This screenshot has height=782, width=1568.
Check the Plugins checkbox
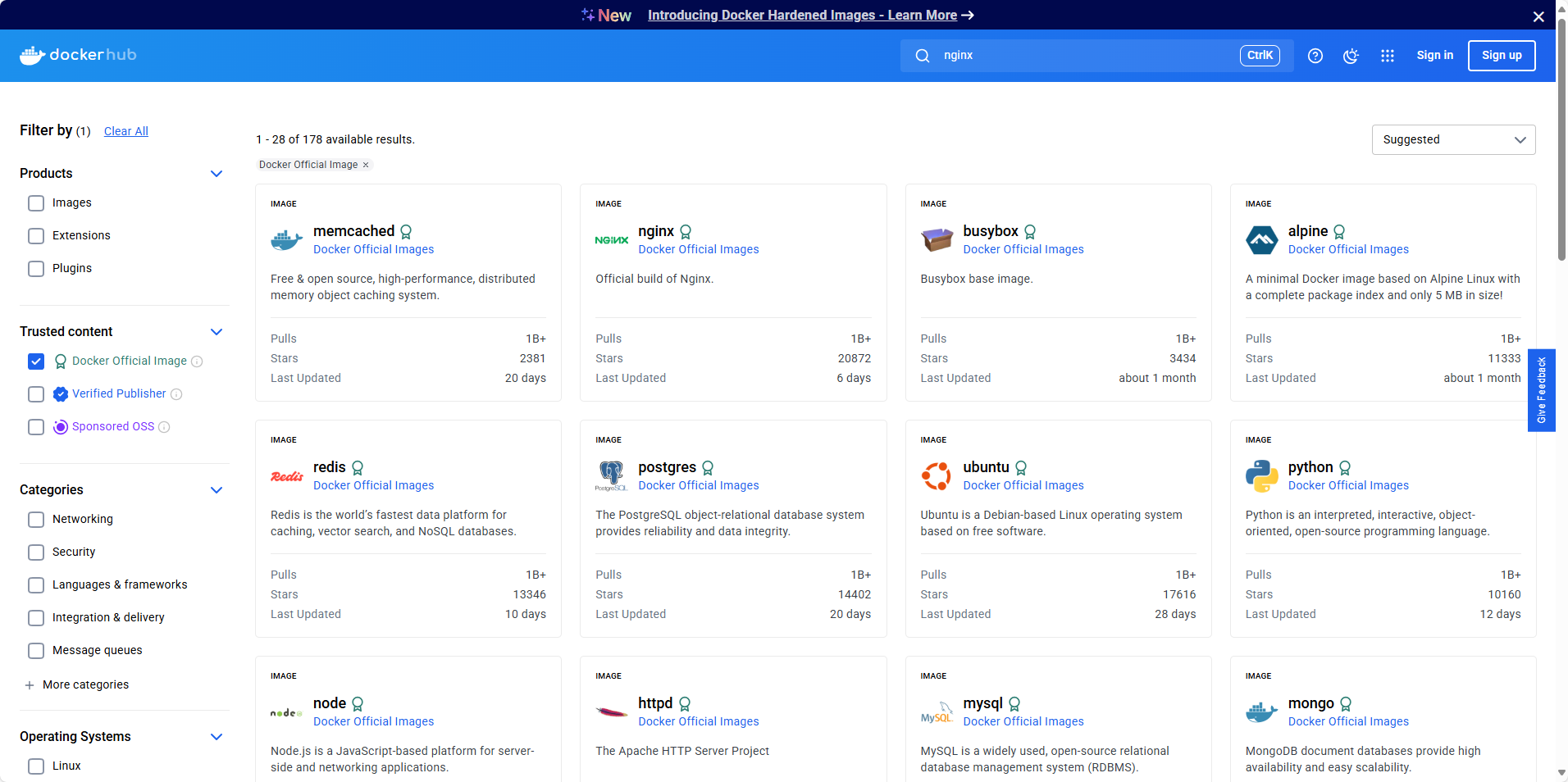[x=36, y=269]
